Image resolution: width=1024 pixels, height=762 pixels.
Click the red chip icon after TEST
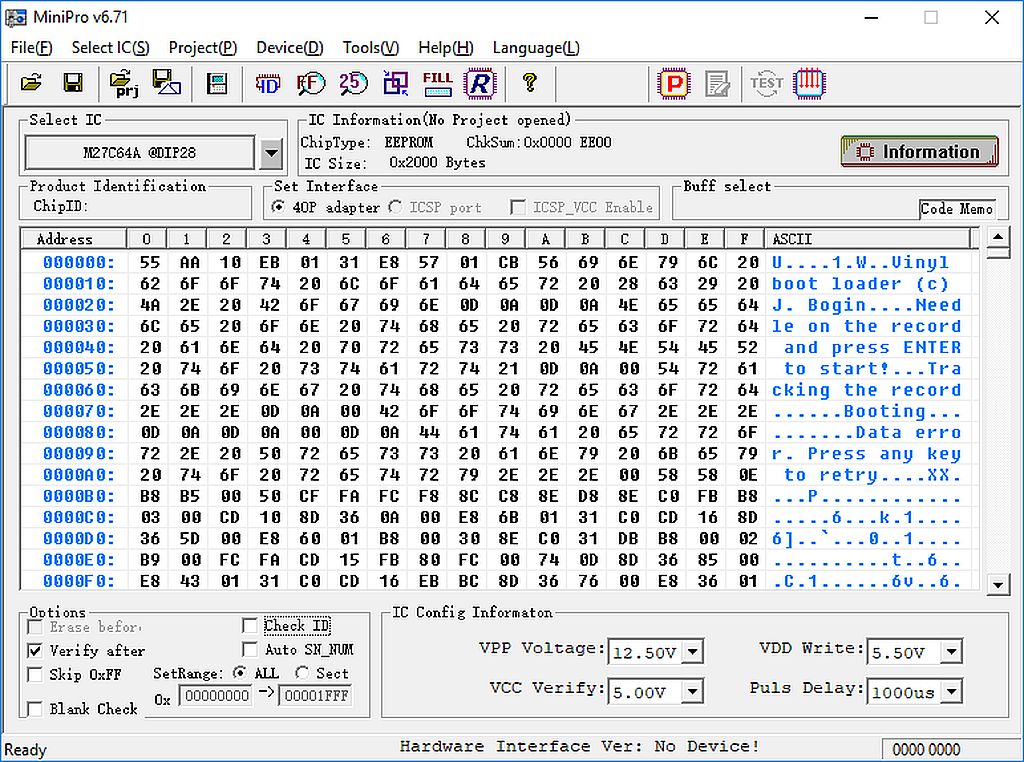(809, 83)
